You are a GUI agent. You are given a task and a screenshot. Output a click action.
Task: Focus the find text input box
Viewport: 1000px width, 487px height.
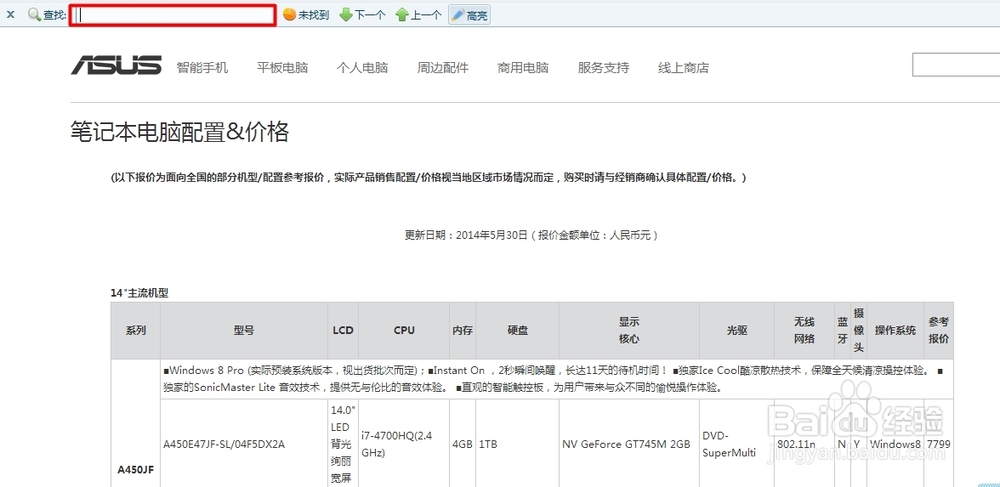173,15
